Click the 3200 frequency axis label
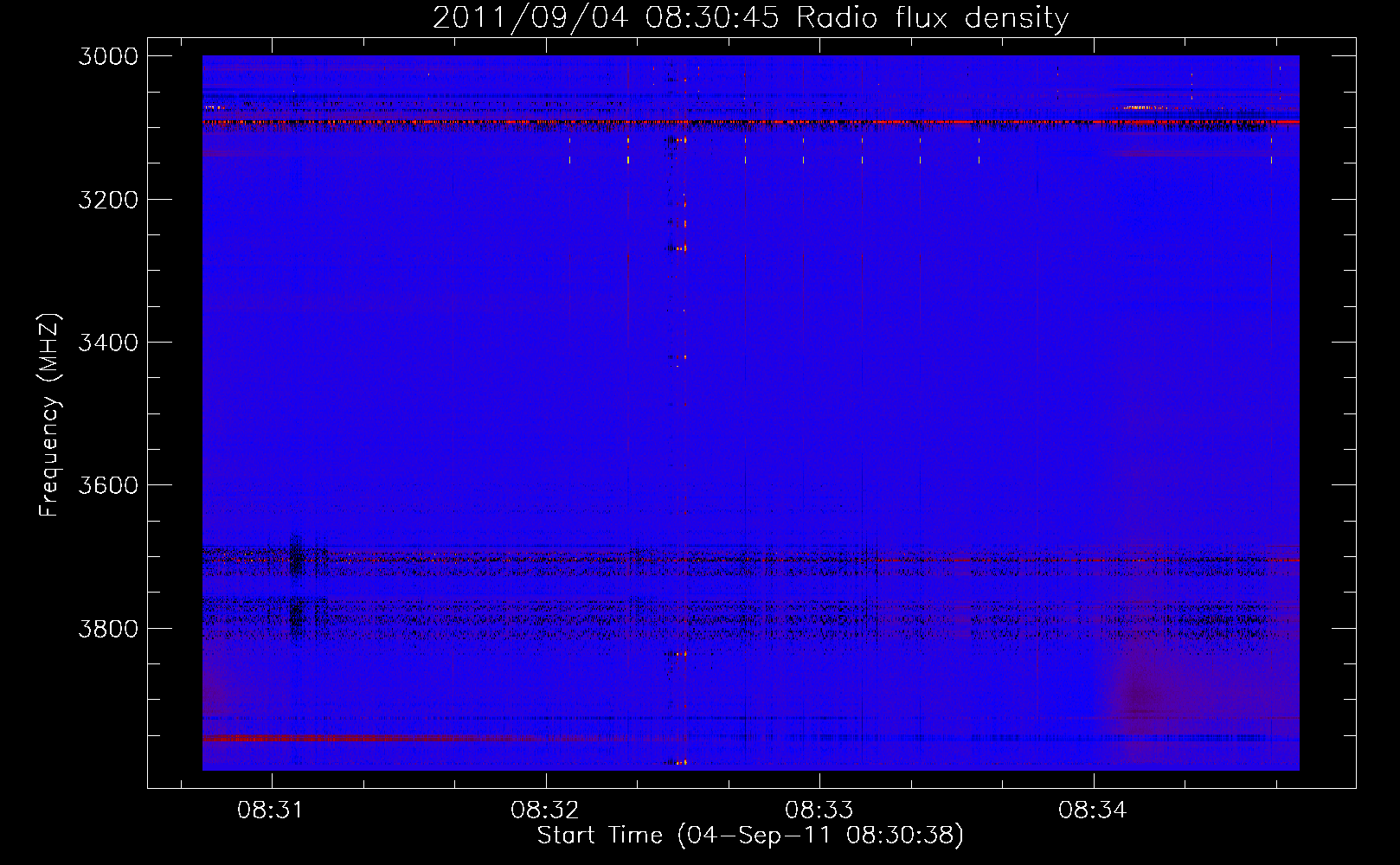Image resolution: width=1400 pixels, height=865 pixels. click(108, 200)
